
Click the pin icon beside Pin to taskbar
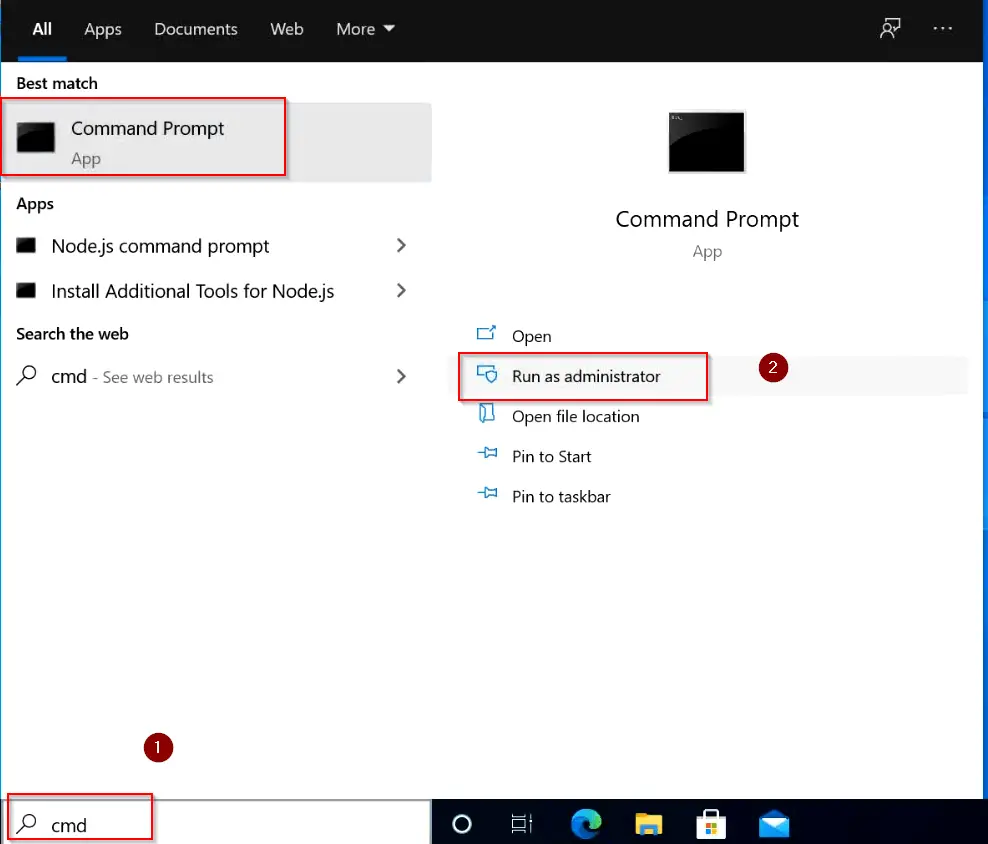pyautogui.click(x=488, y=493)
